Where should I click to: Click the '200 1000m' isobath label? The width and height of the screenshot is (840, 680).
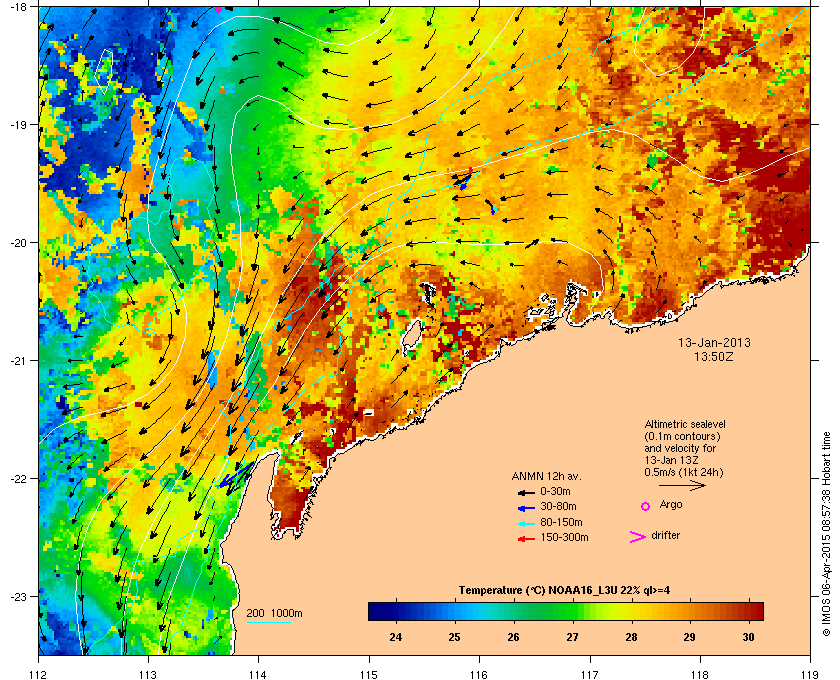click(x=274, y=613)
